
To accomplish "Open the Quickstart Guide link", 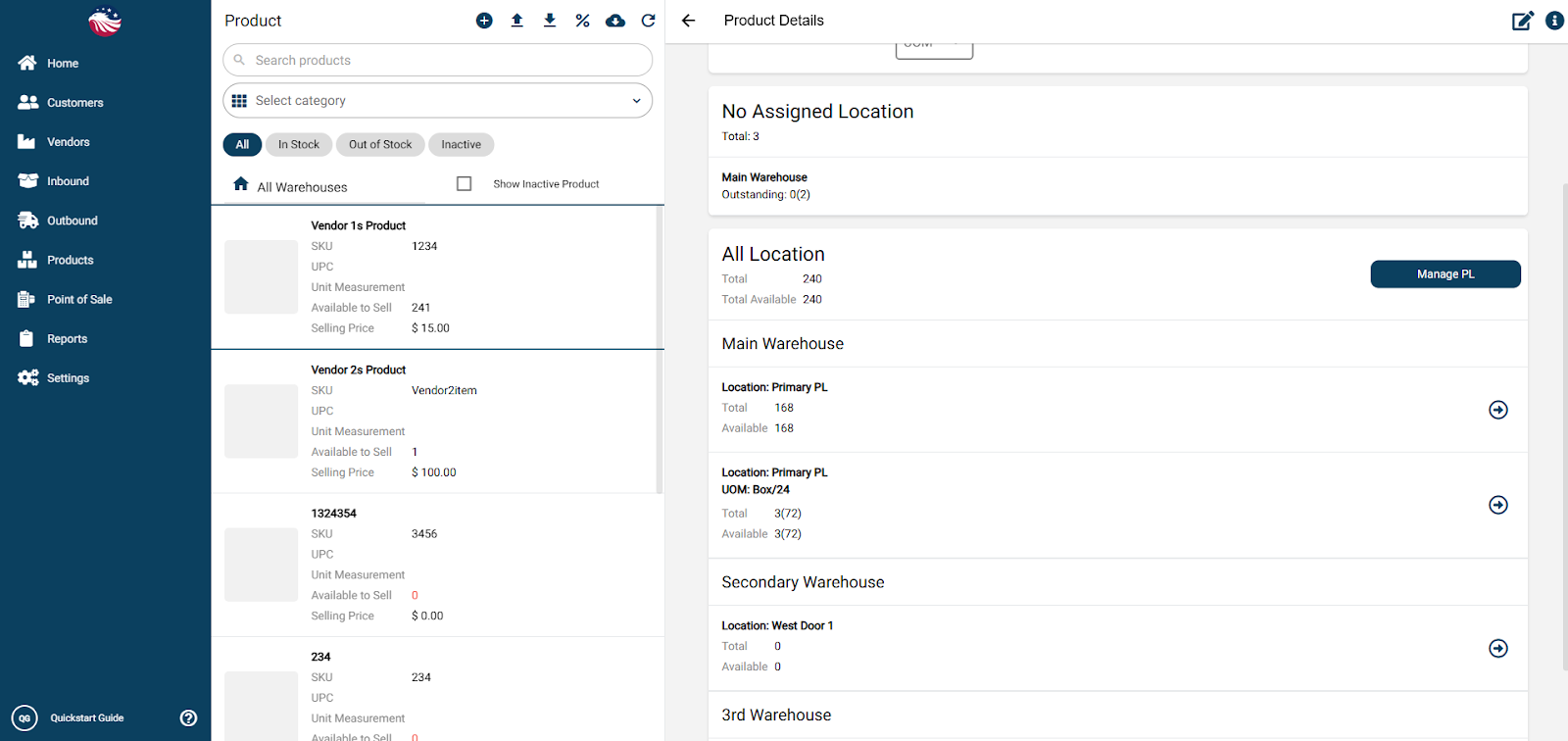I will pos(86,718).
